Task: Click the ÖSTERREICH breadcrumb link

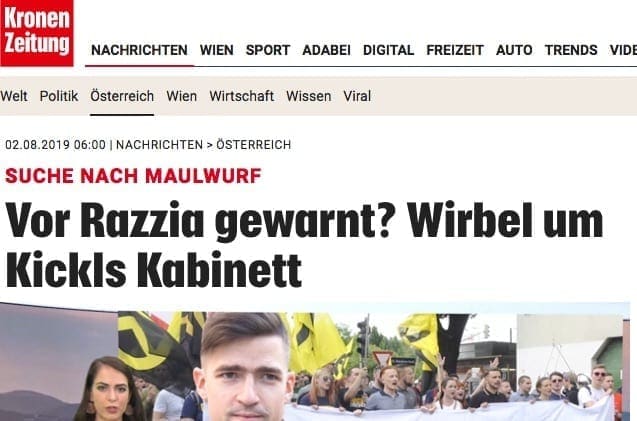Action: (254, 145)
